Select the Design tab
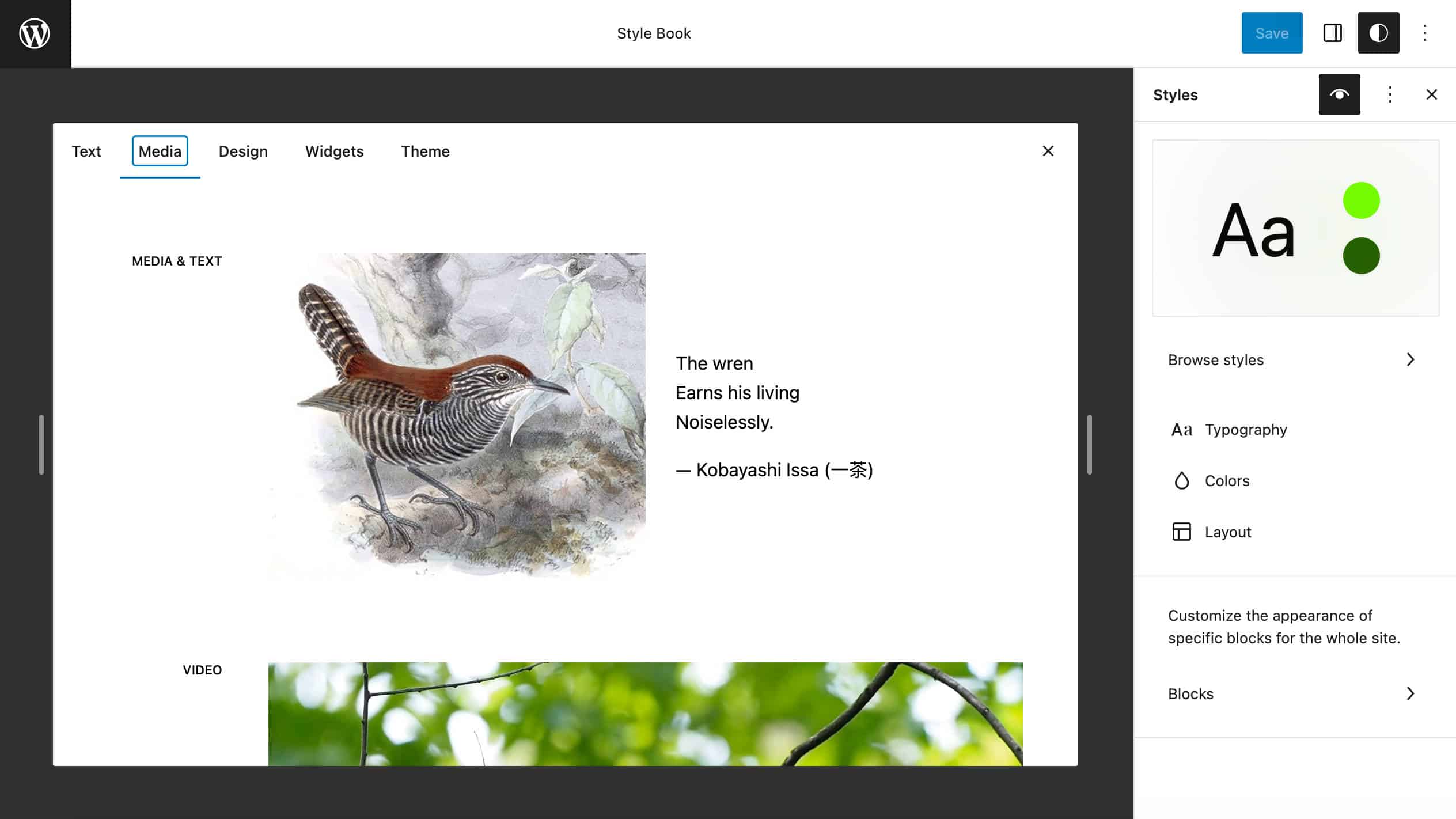 243,151
